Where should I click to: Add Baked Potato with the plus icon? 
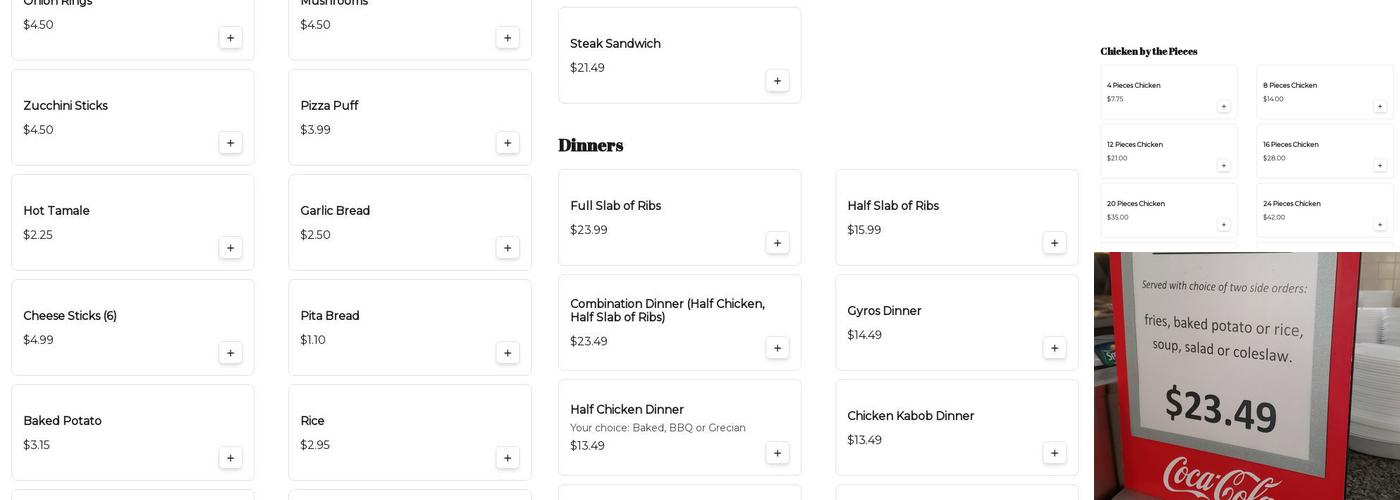[x=230, y=458]
